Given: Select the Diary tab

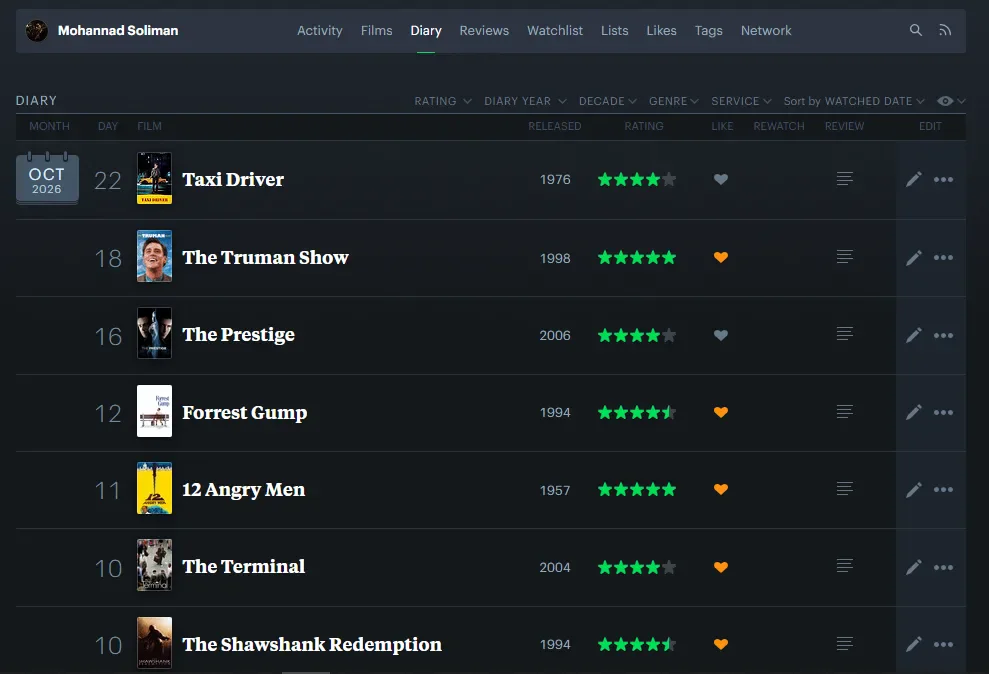Looking at the screenshot, I should point(426,30).
